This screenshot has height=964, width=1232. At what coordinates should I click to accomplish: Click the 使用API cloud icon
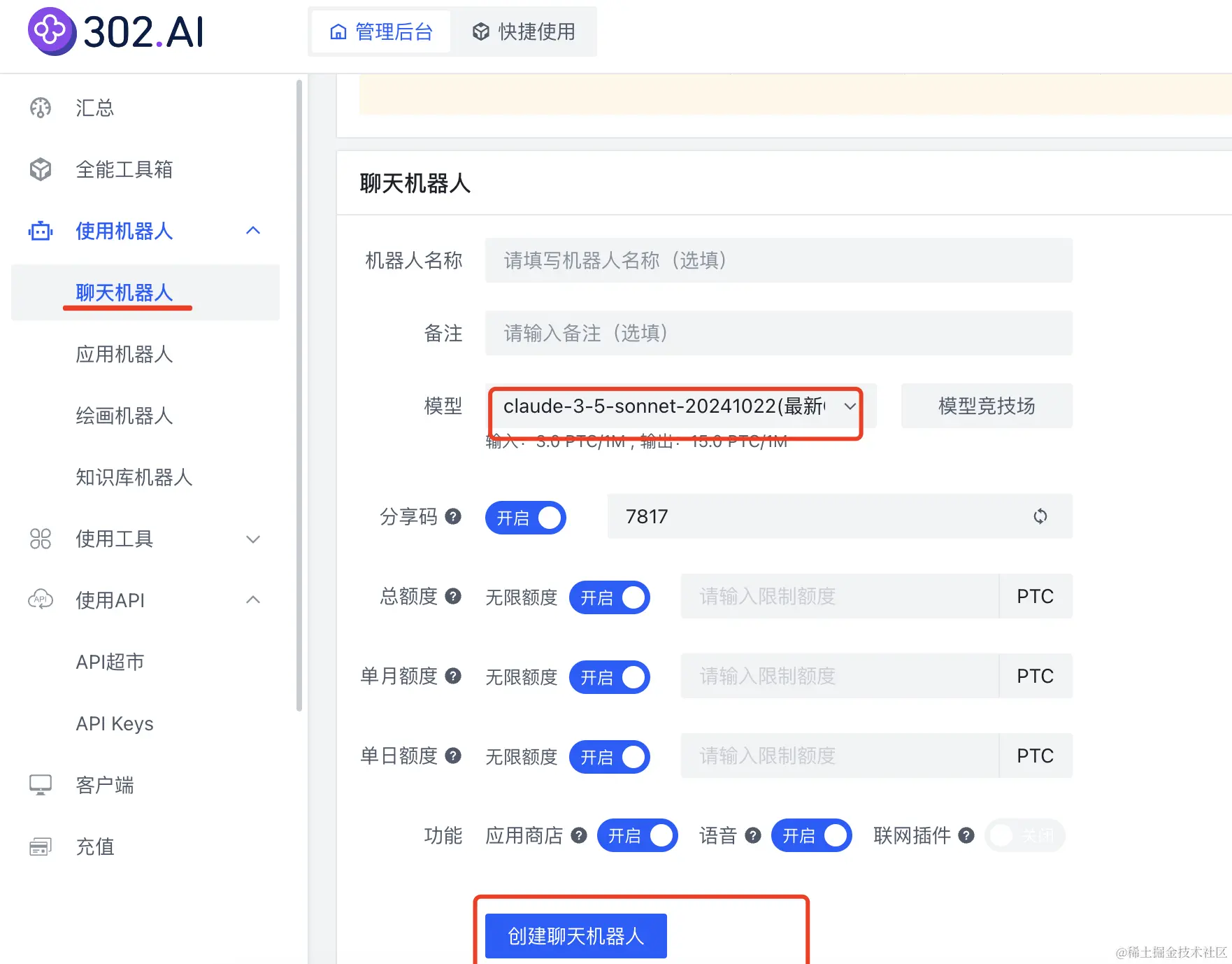(41, 600)
